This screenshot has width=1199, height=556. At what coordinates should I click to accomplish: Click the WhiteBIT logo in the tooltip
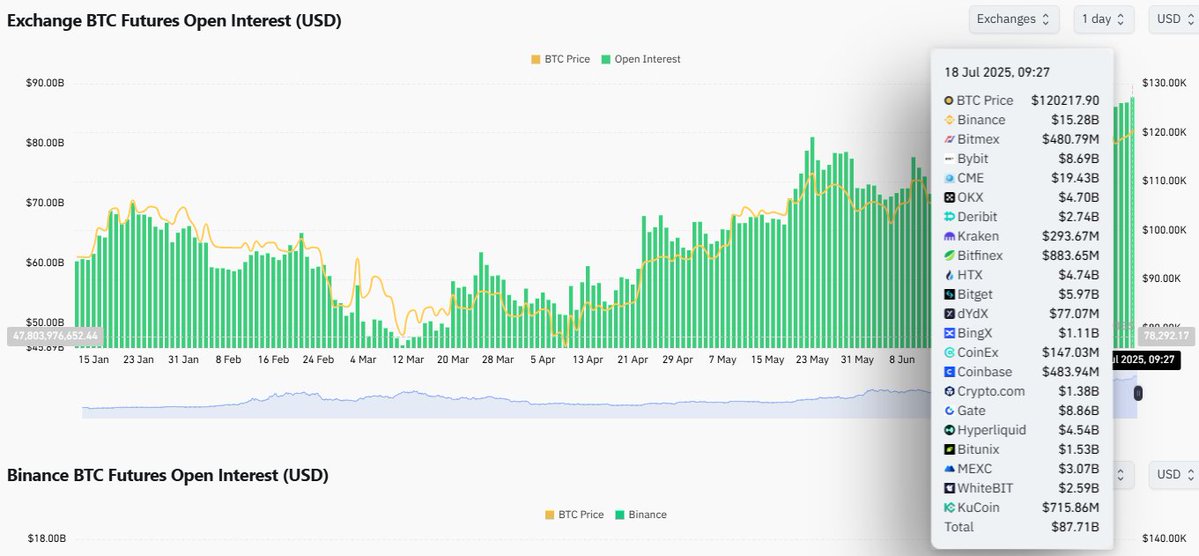949,488
